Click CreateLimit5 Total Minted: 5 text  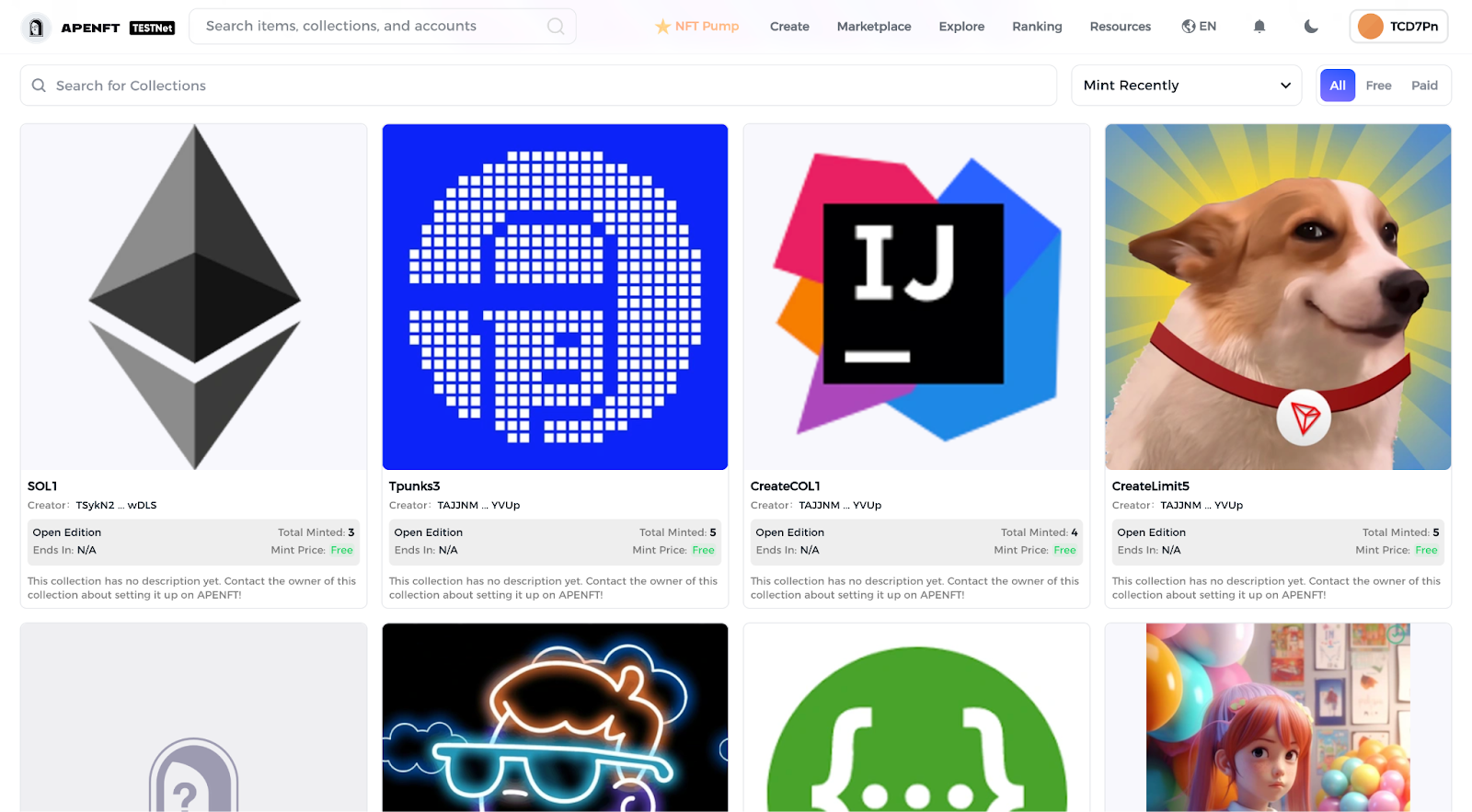[1400, 532]
